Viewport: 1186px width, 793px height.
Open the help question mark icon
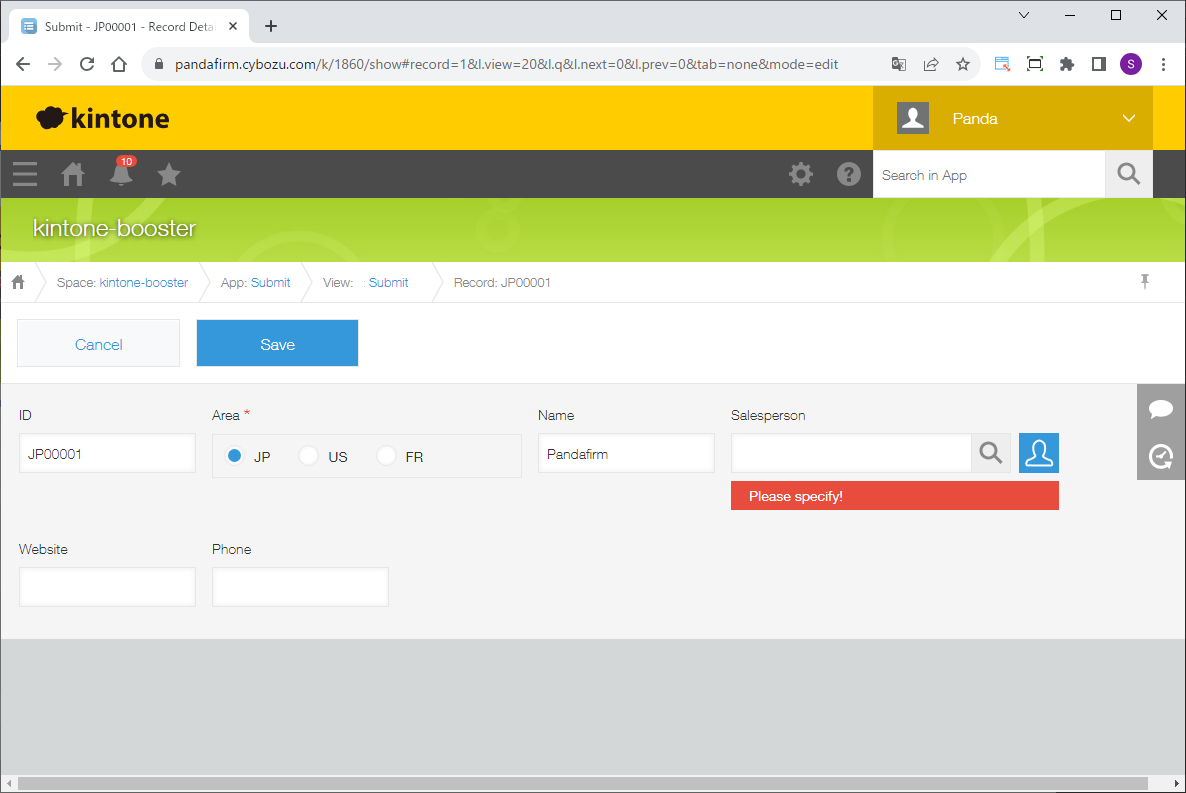849,175
